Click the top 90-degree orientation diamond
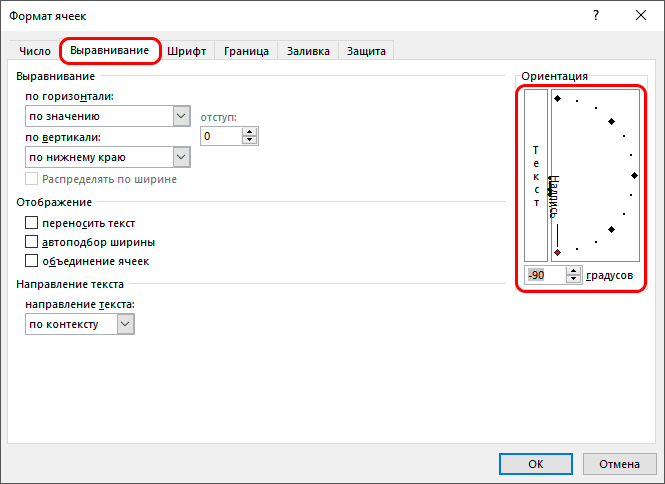This screenshot has width=665, height=484. click(x=558, y=98)
